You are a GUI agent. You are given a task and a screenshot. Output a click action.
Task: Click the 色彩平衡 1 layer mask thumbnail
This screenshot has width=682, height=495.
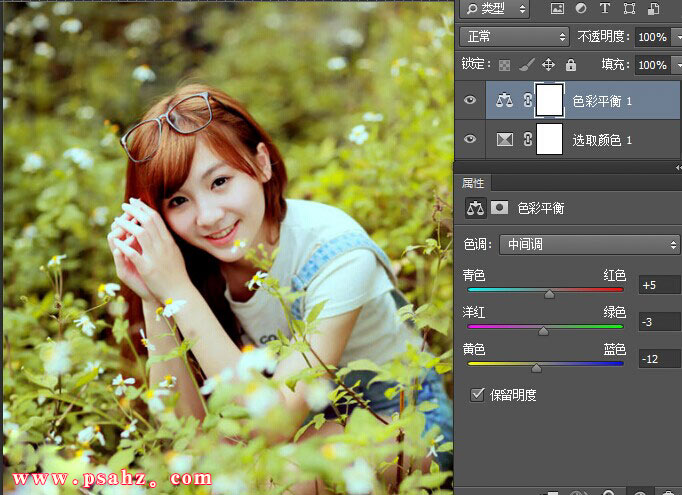pos(549,101)
